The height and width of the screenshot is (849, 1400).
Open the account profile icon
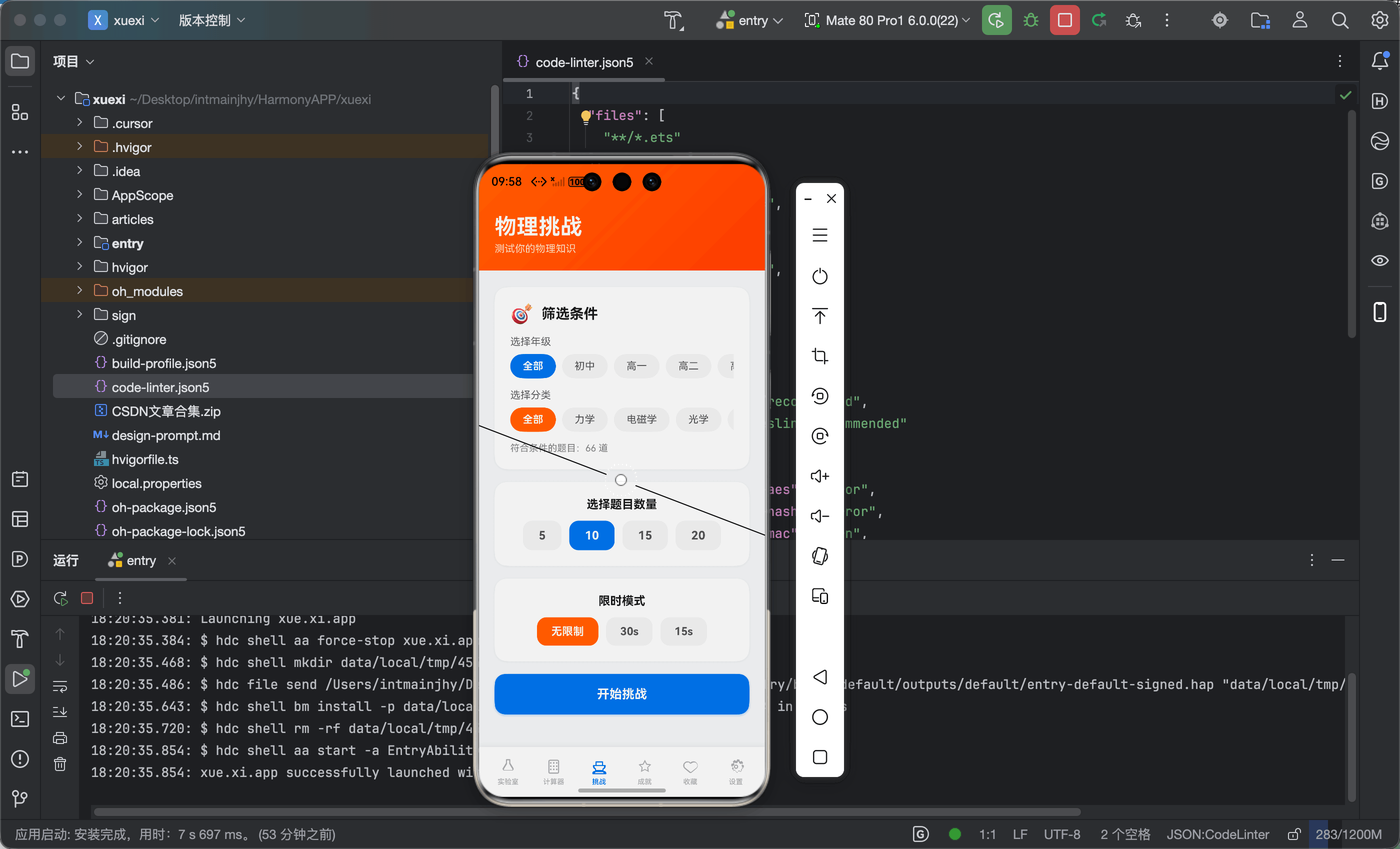(1299, 20)
